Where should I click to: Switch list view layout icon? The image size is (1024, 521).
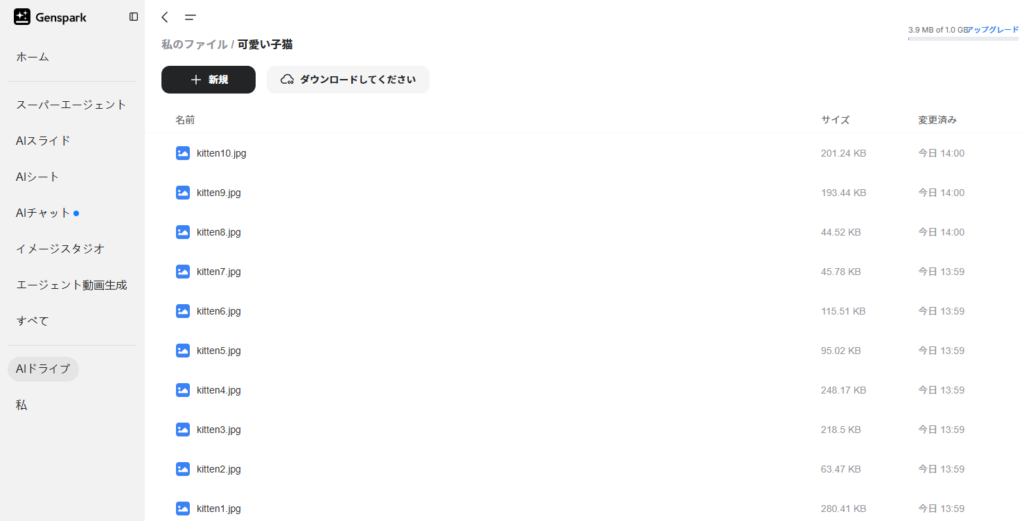(x=190, y=18)
